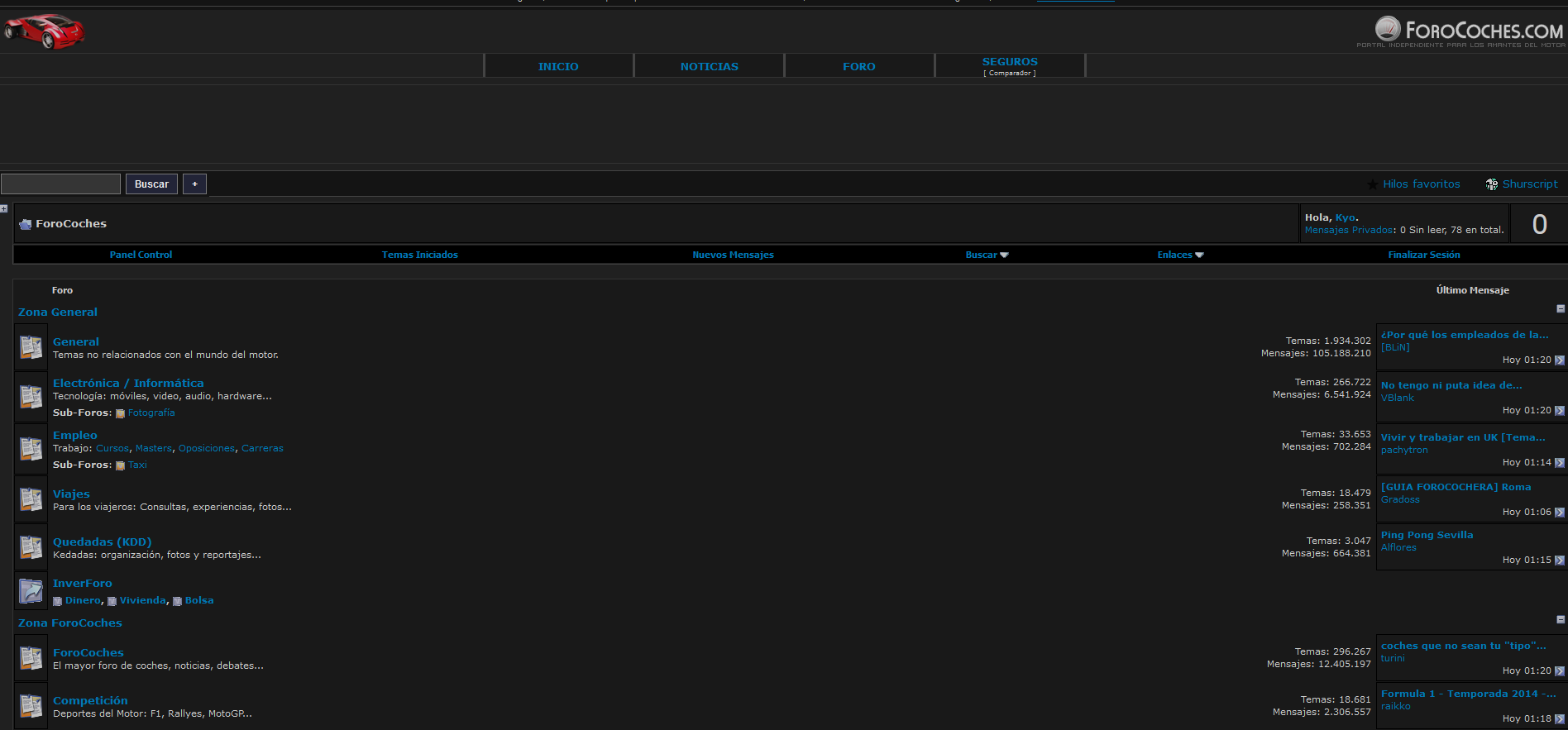Image resolution: width=1568 pixels, height=730 pixels.
Task: Go to last post by turini
Action: (x=1559, y=671)
